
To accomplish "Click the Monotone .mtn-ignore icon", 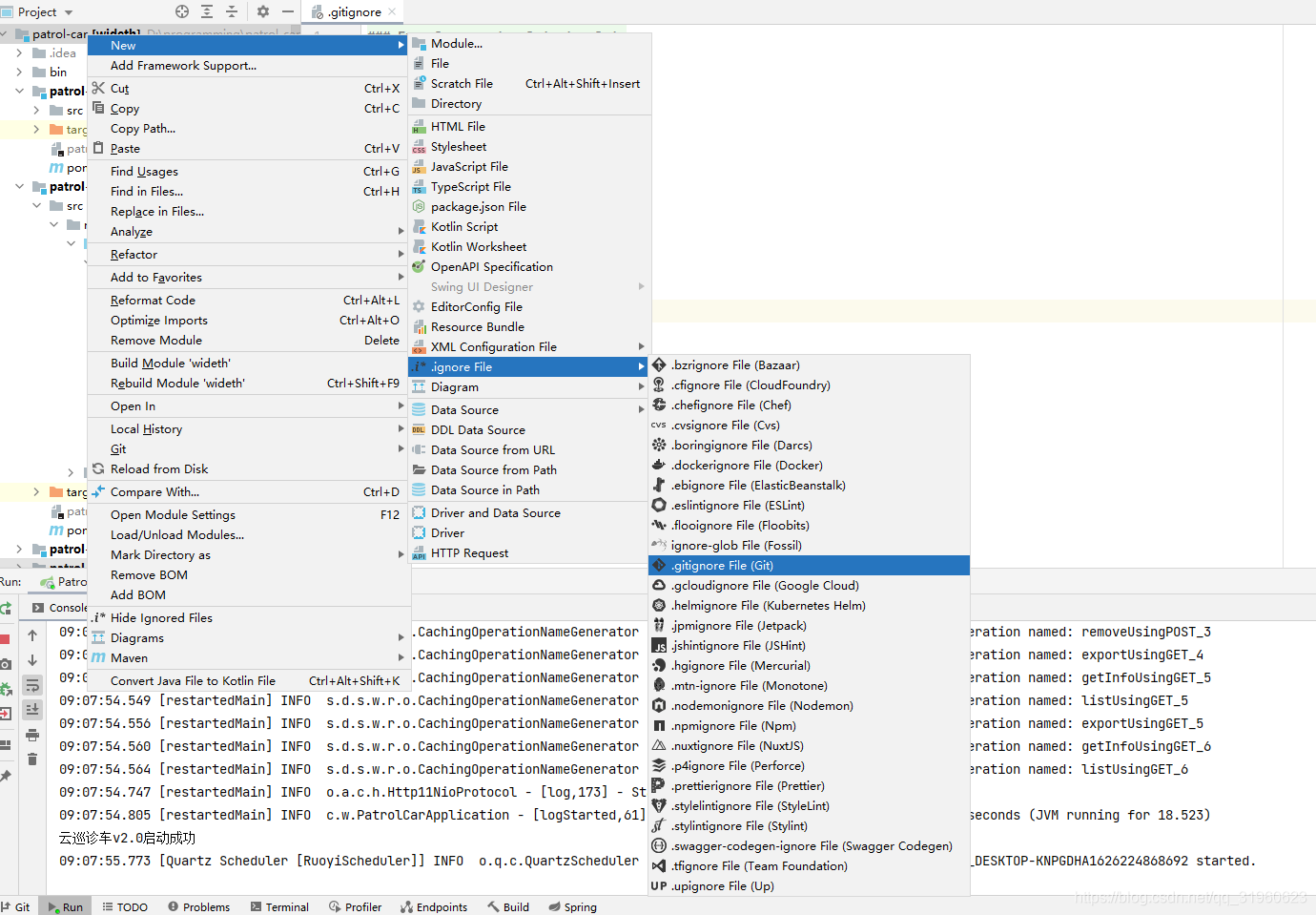I will (x=659, y=686).
